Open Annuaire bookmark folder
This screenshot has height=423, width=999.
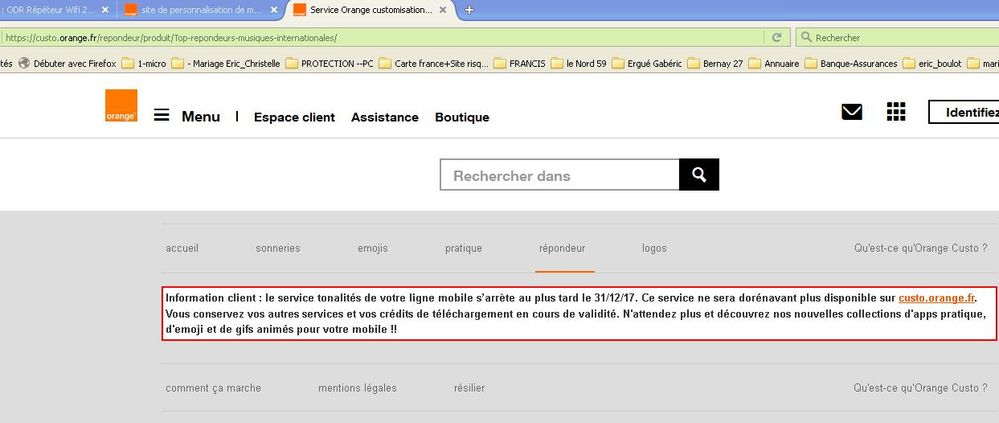coord(773,64)
